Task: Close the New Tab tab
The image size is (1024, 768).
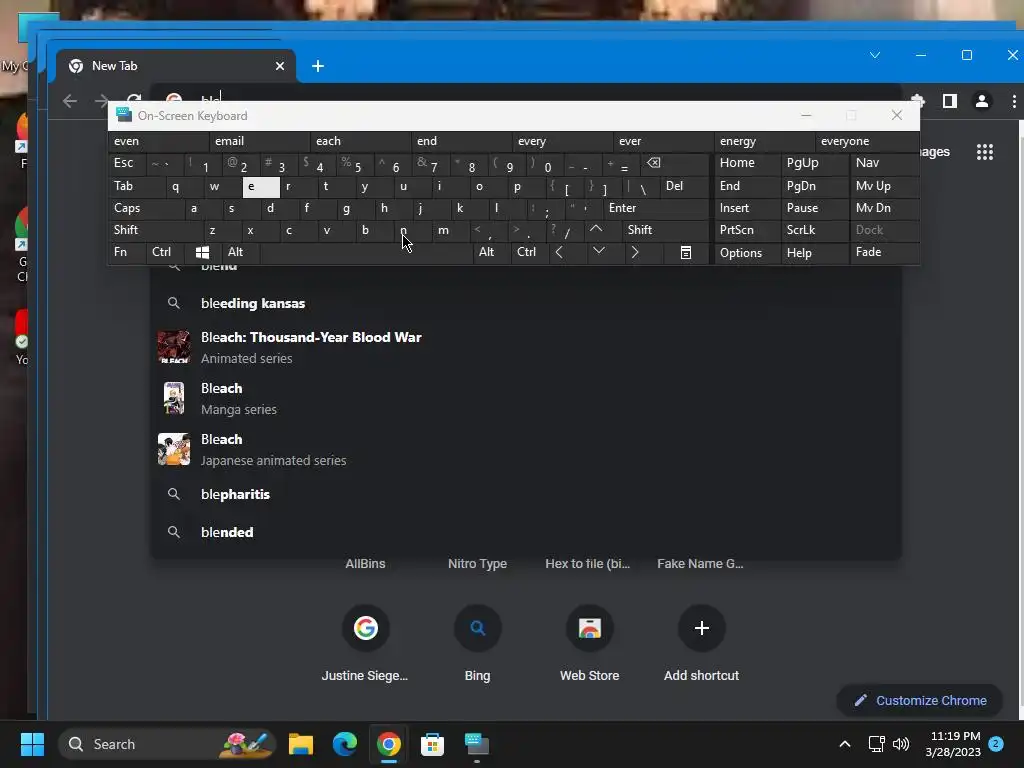Action: pyautogui.click(x=280, y=66)
